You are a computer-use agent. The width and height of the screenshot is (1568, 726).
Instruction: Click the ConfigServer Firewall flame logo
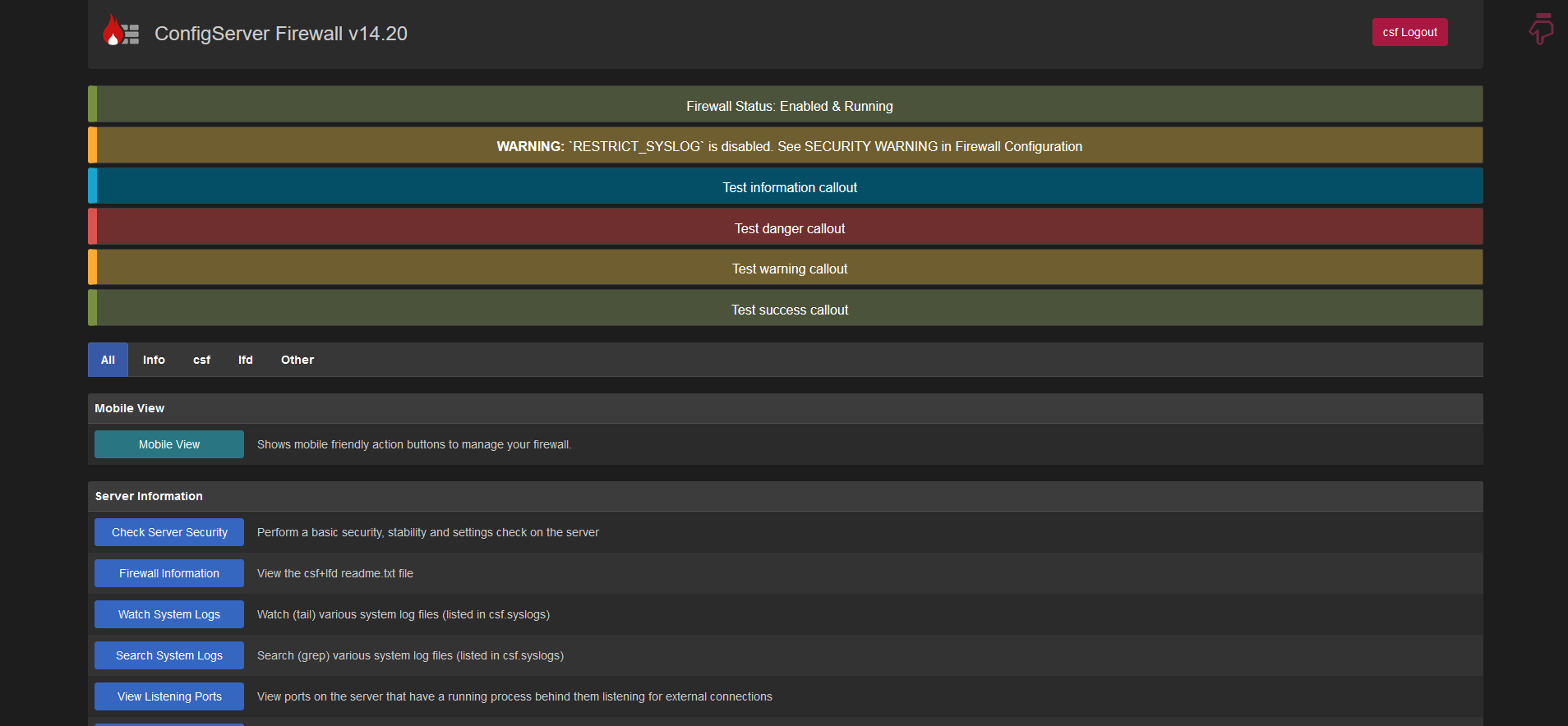pos(121,30)
